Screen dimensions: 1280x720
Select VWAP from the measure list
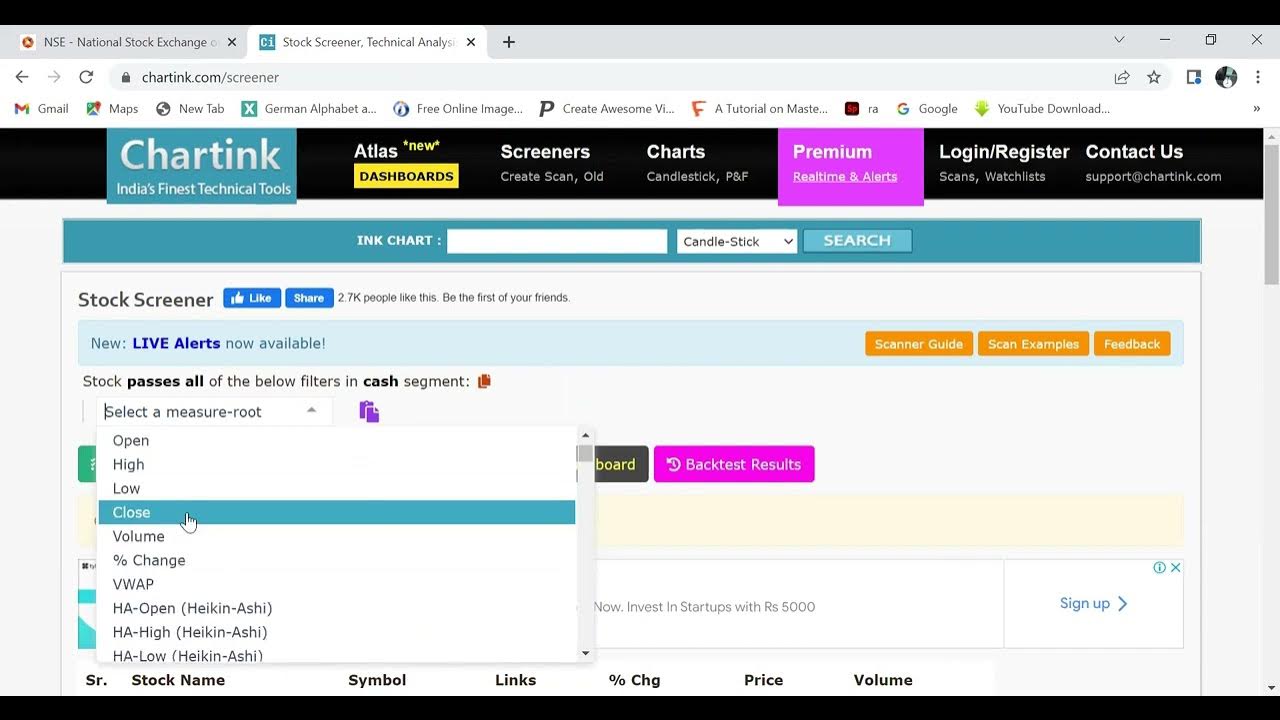(x=336, y=584)
